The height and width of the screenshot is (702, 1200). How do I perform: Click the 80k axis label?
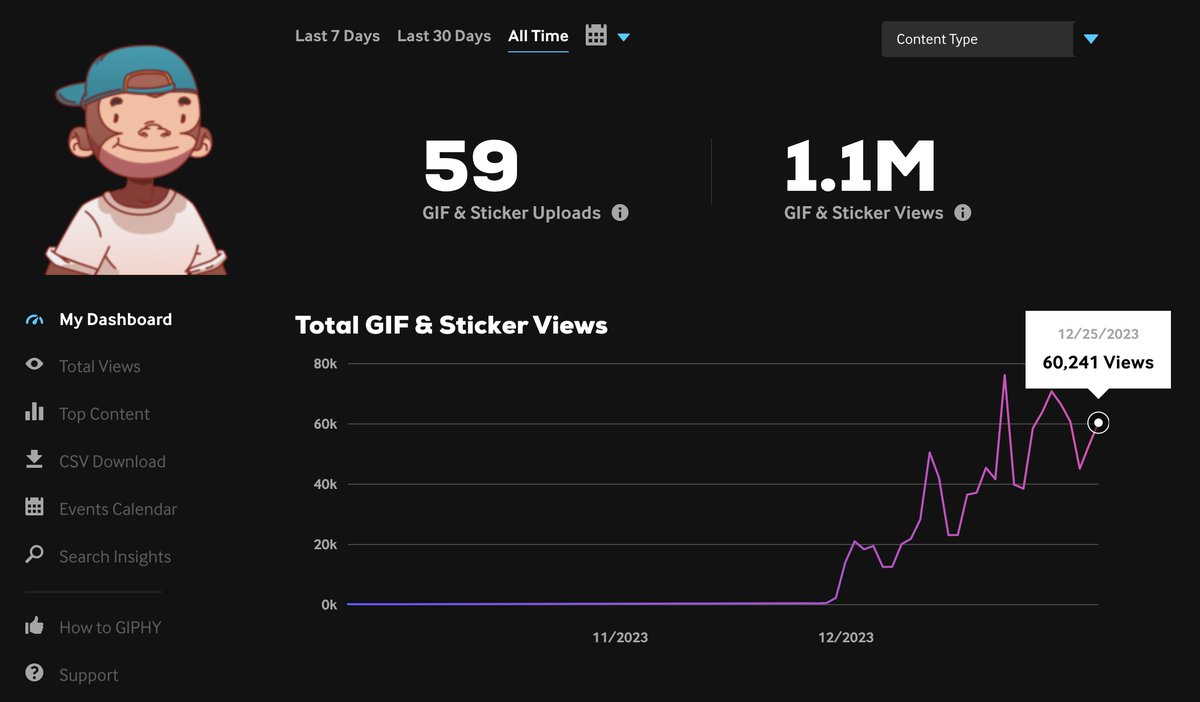(326, 364)
